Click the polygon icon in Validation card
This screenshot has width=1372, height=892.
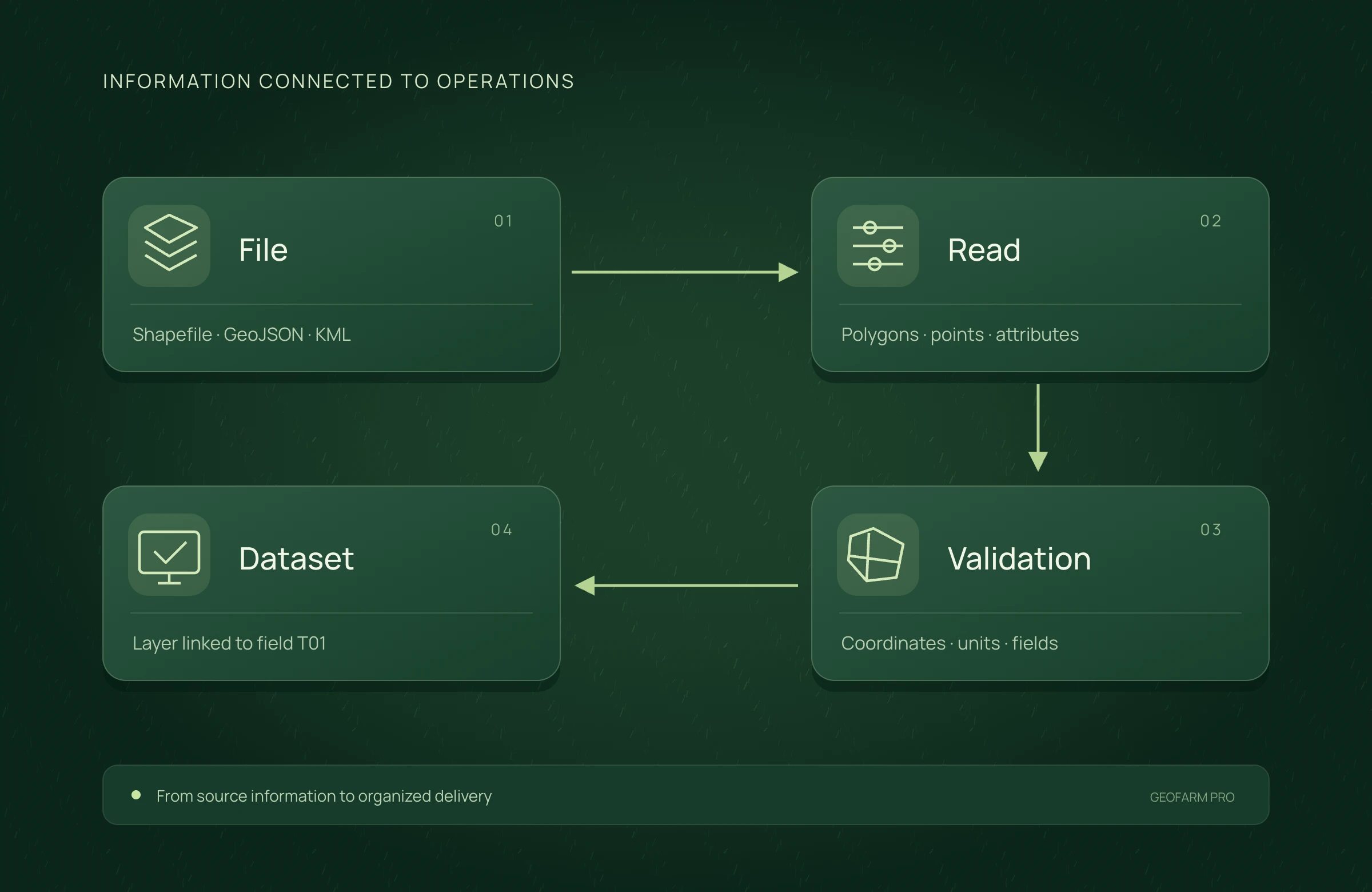tap(878, 555)
